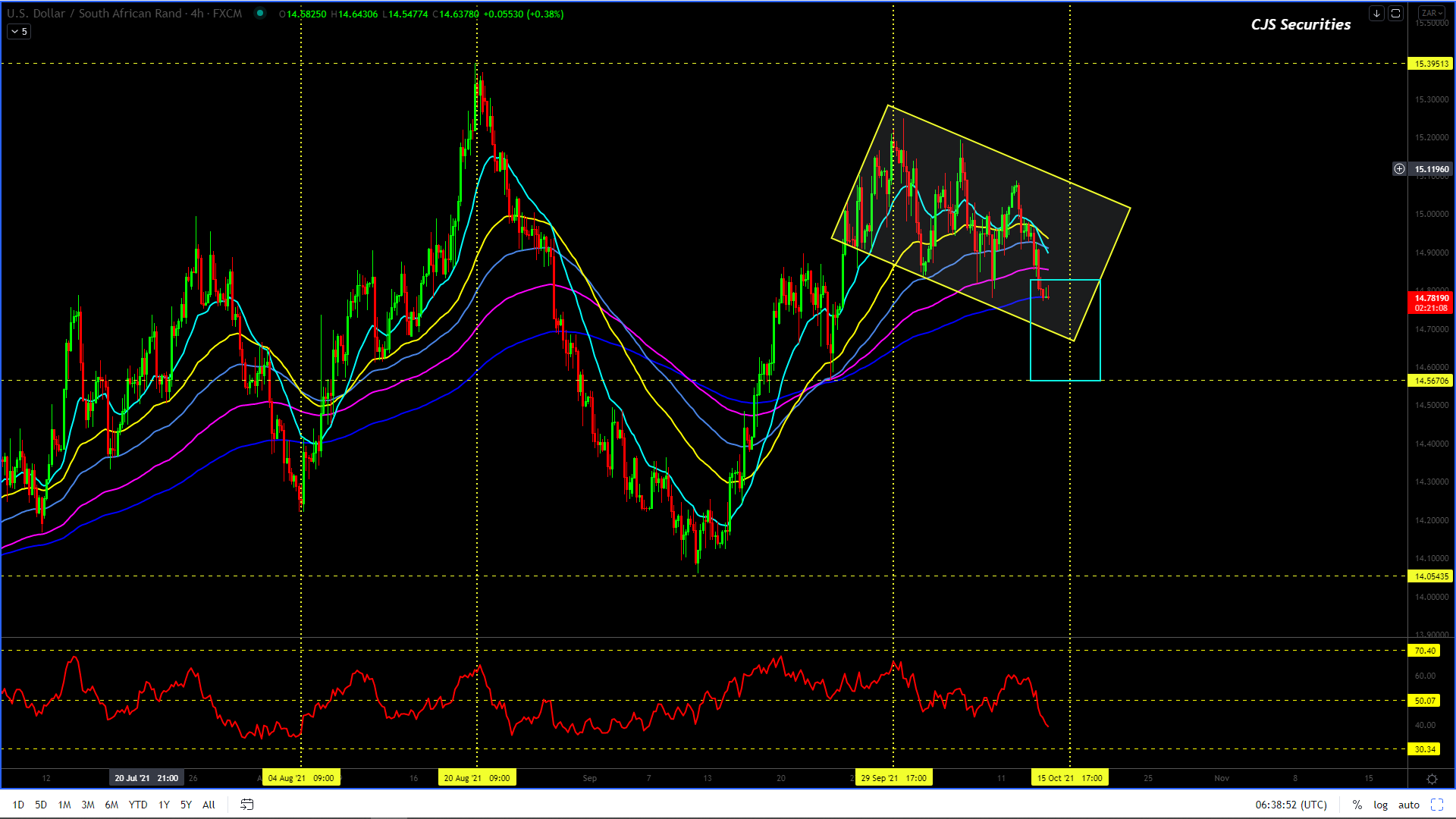This screenshot has width=1456, height=819.
Task: Toggle percent scale mode
Action: coord(1357,805)
